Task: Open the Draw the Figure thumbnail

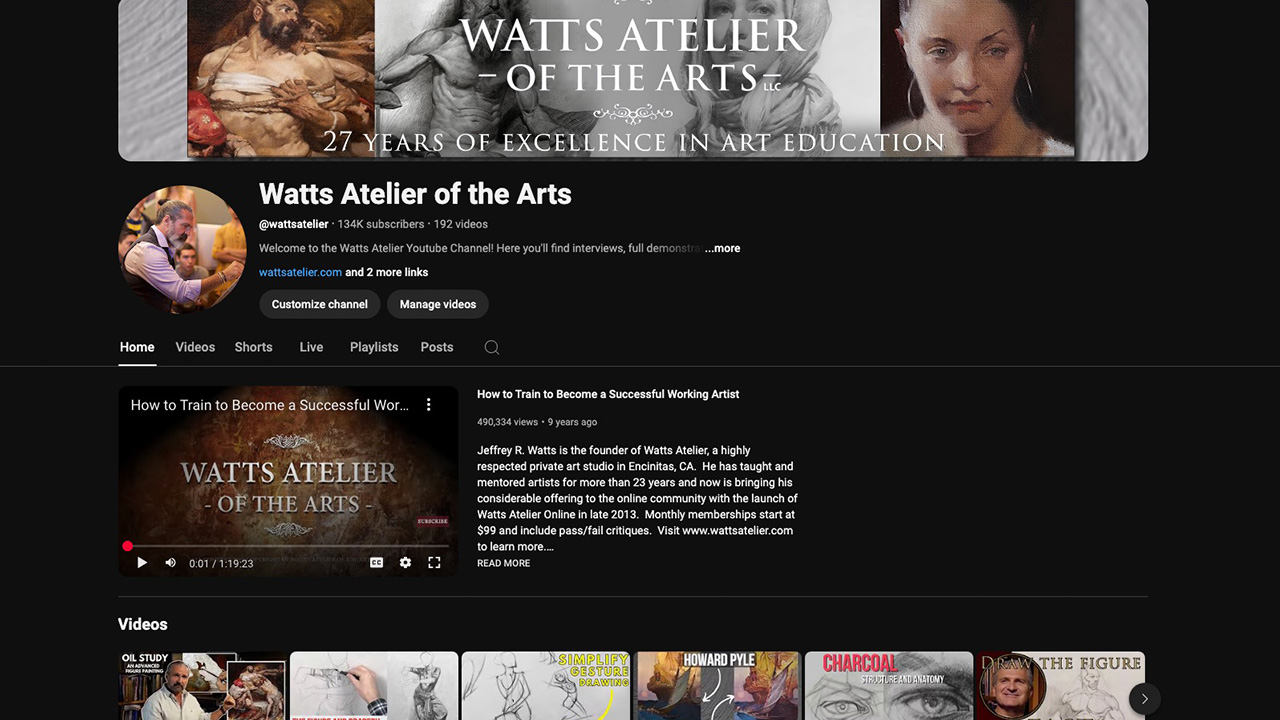Action: [x=1061, y=686]
